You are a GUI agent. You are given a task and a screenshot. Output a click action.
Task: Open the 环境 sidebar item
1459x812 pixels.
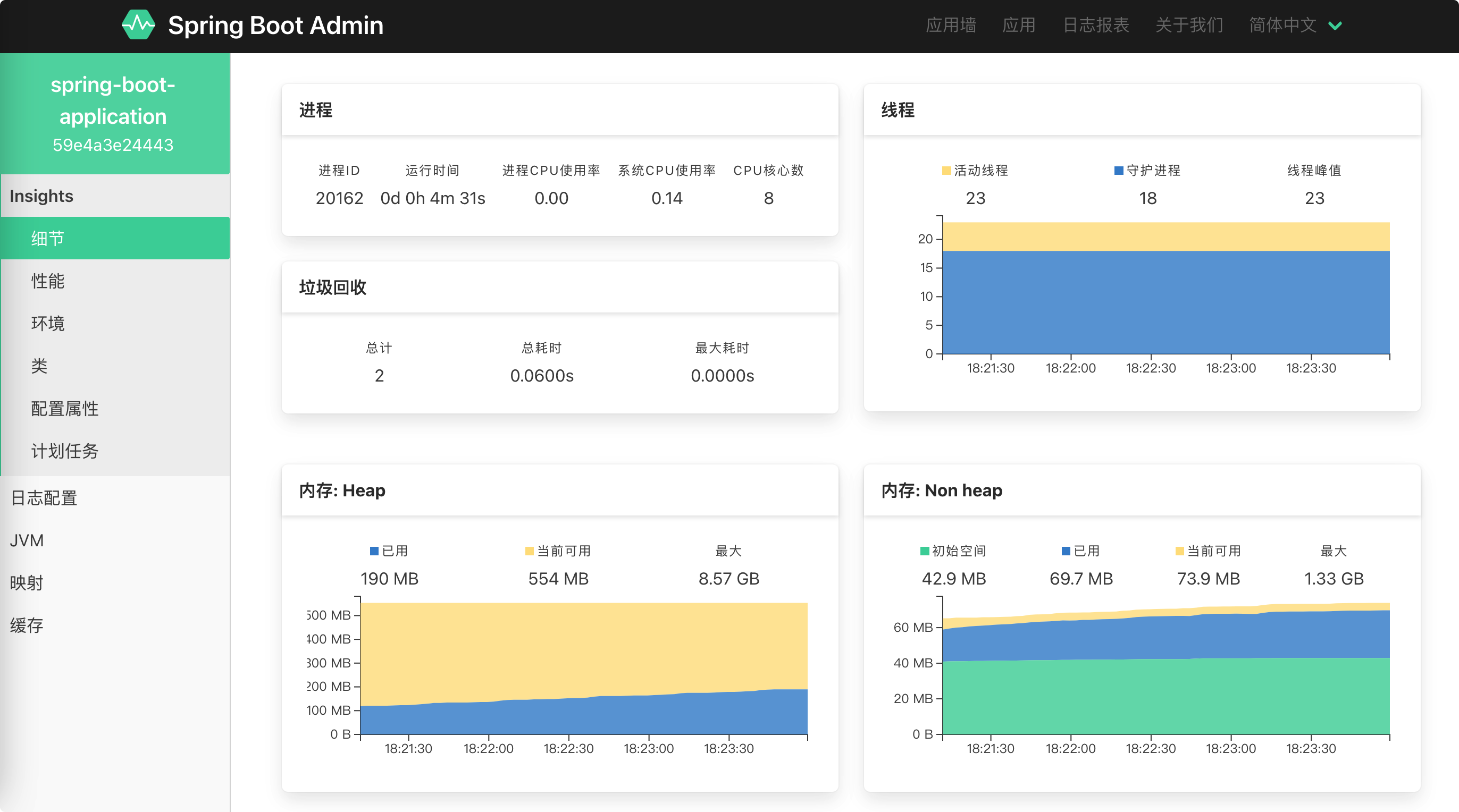[115, 323]
